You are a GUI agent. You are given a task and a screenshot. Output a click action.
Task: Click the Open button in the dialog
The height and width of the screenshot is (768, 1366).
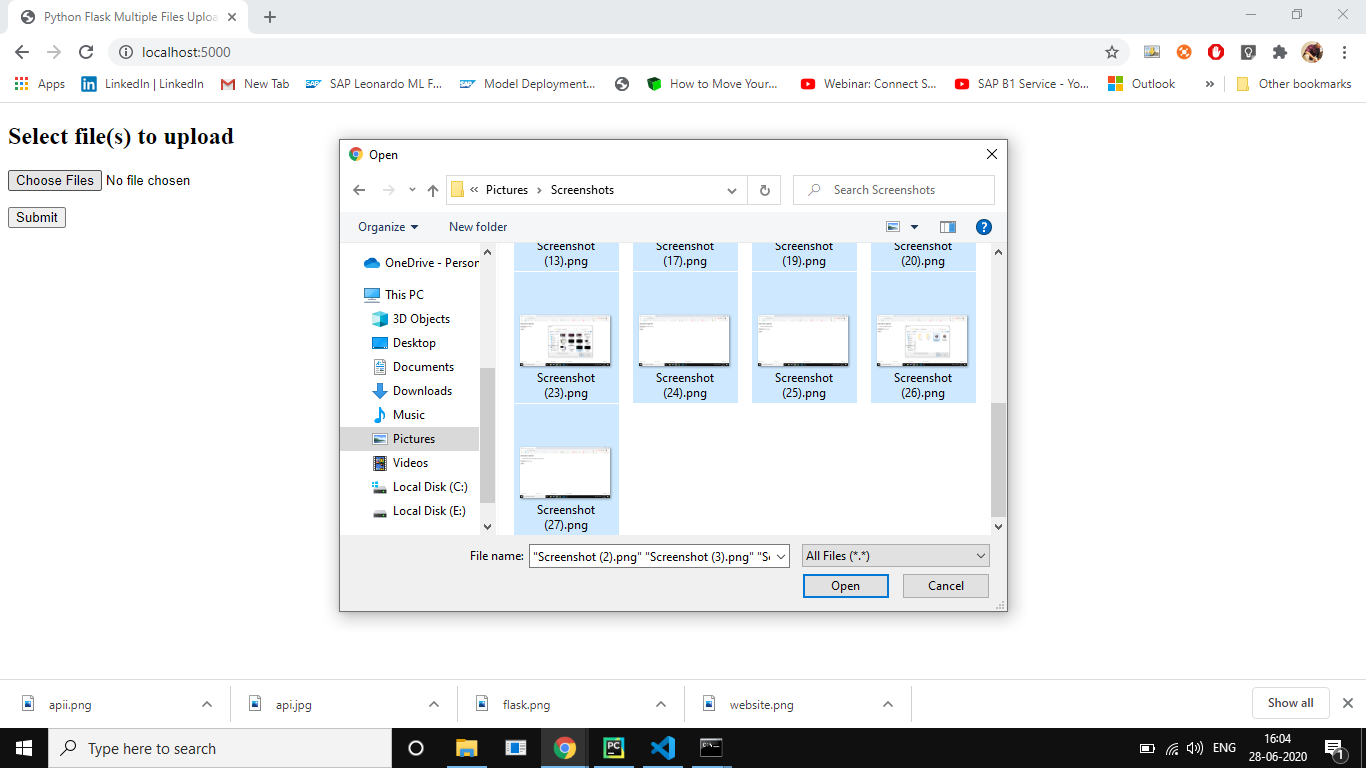(846, 586)
